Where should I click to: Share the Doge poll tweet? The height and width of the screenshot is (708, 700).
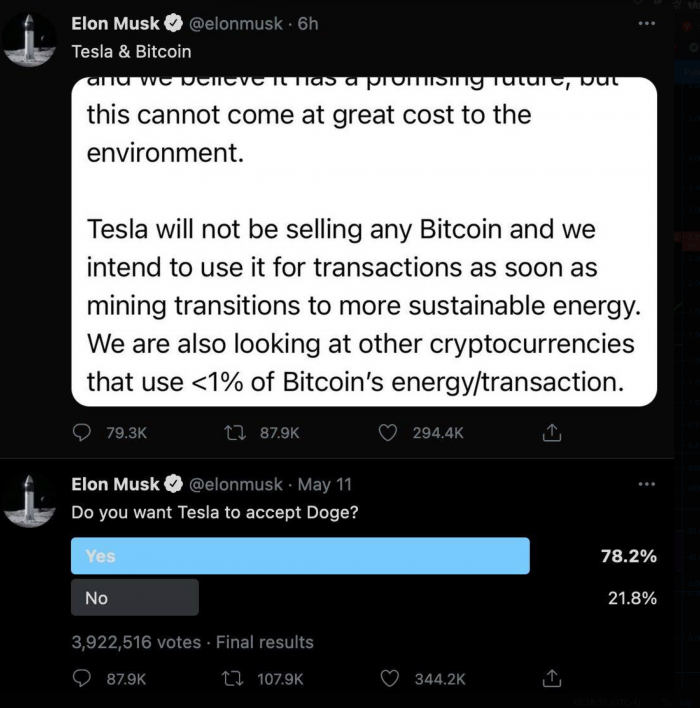click(x=551, y=678)
